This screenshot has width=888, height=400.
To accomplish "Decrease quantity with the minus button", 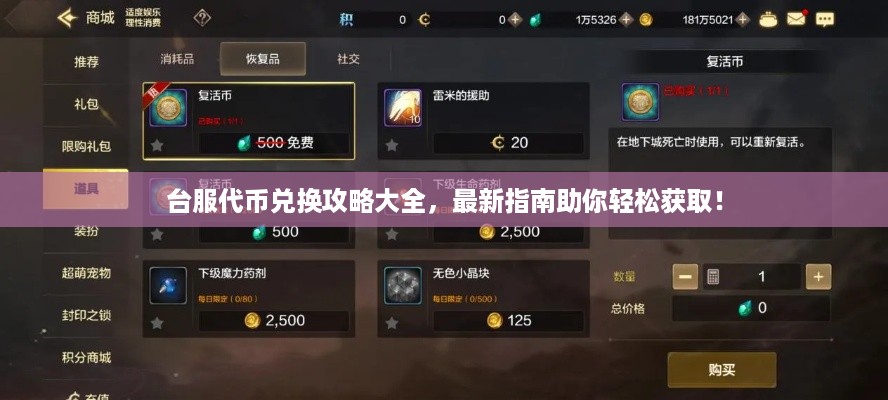I will (685, 276).
